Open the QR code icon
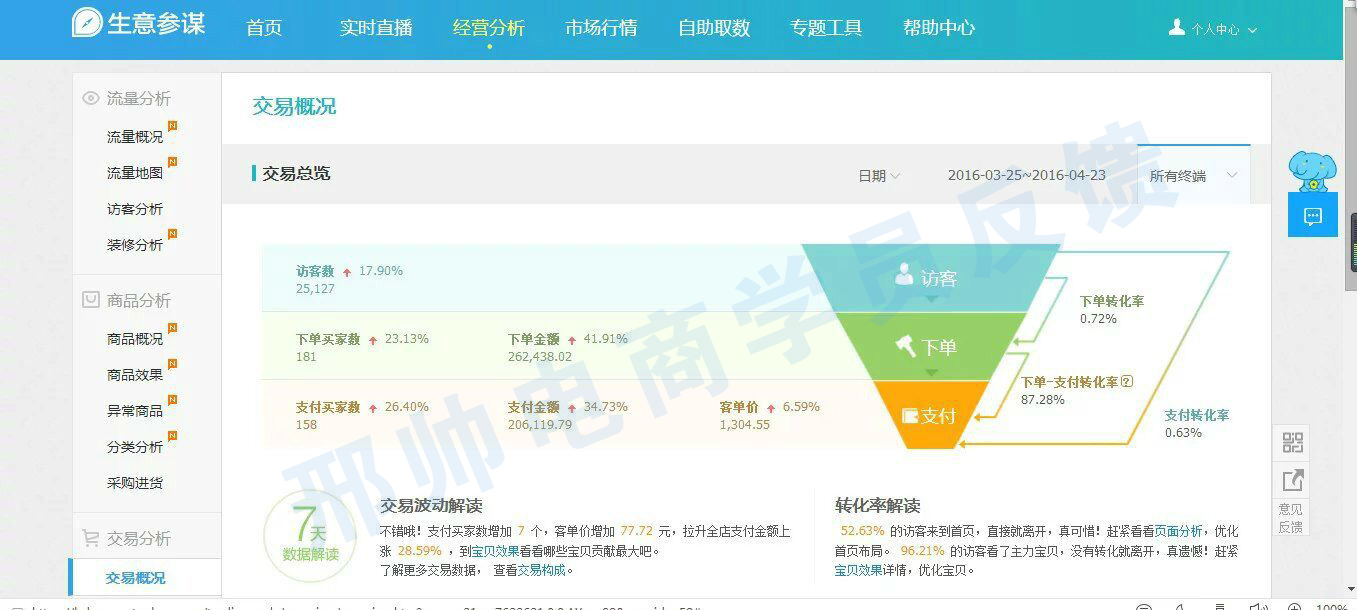1357x610 pixels. pyautogui.click(x=1292, y=443)
